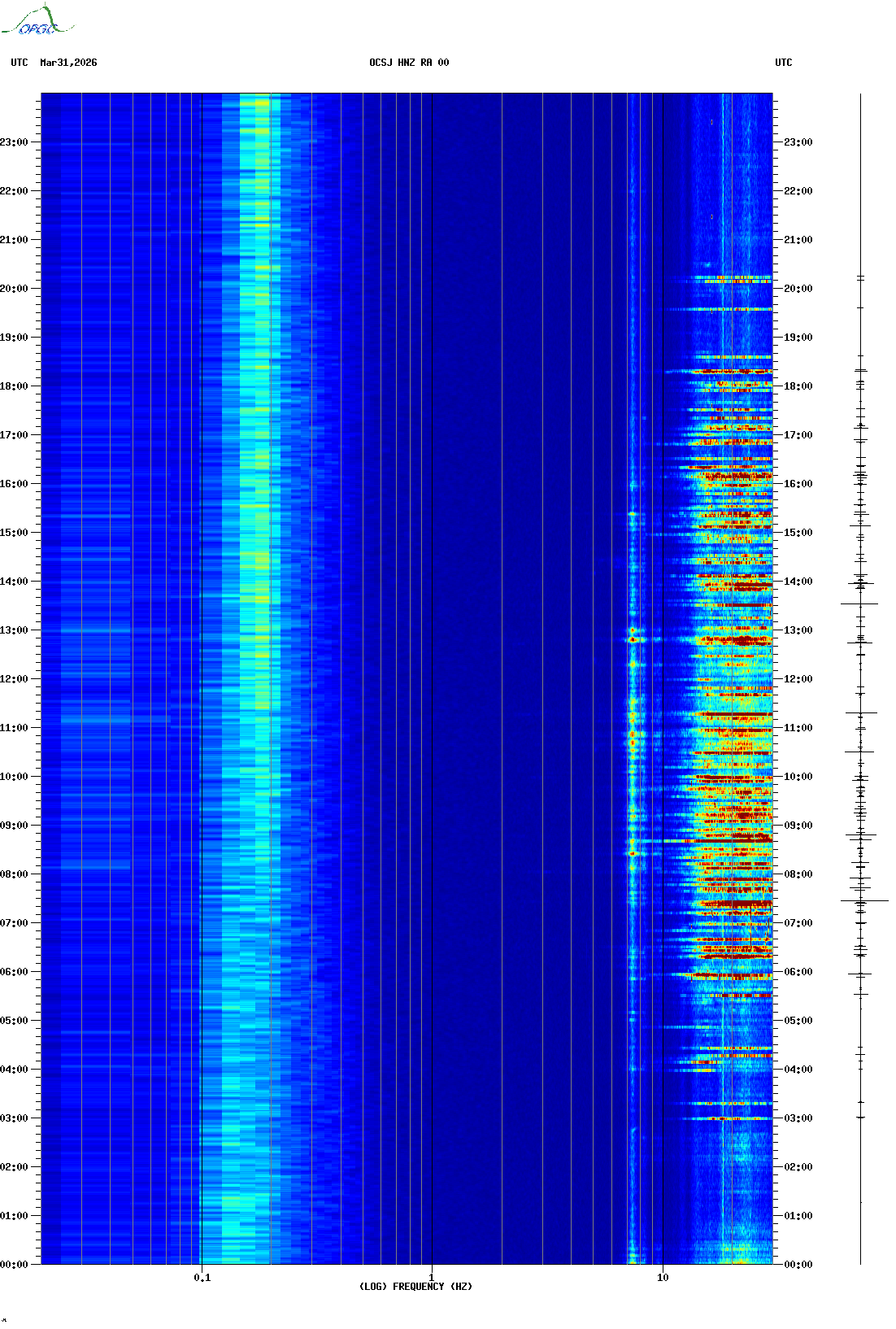Viewport: 896px width, 1329px height.
Task: Click the black vertical line at 0.1 Hz
Action: click(x=202, y=651)
